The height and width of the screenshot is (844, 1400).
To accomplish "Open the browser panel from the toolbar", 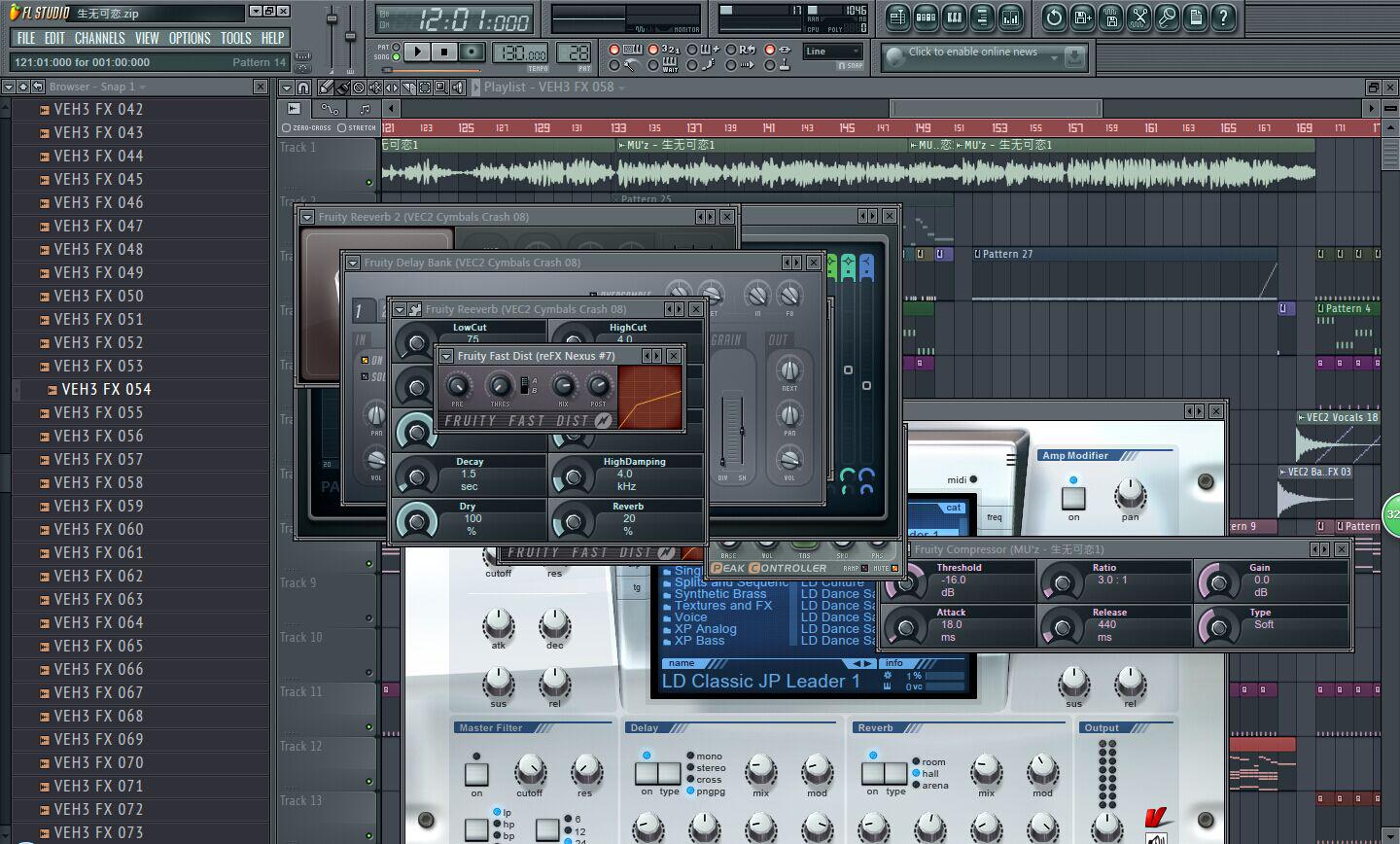I will 982,17.
